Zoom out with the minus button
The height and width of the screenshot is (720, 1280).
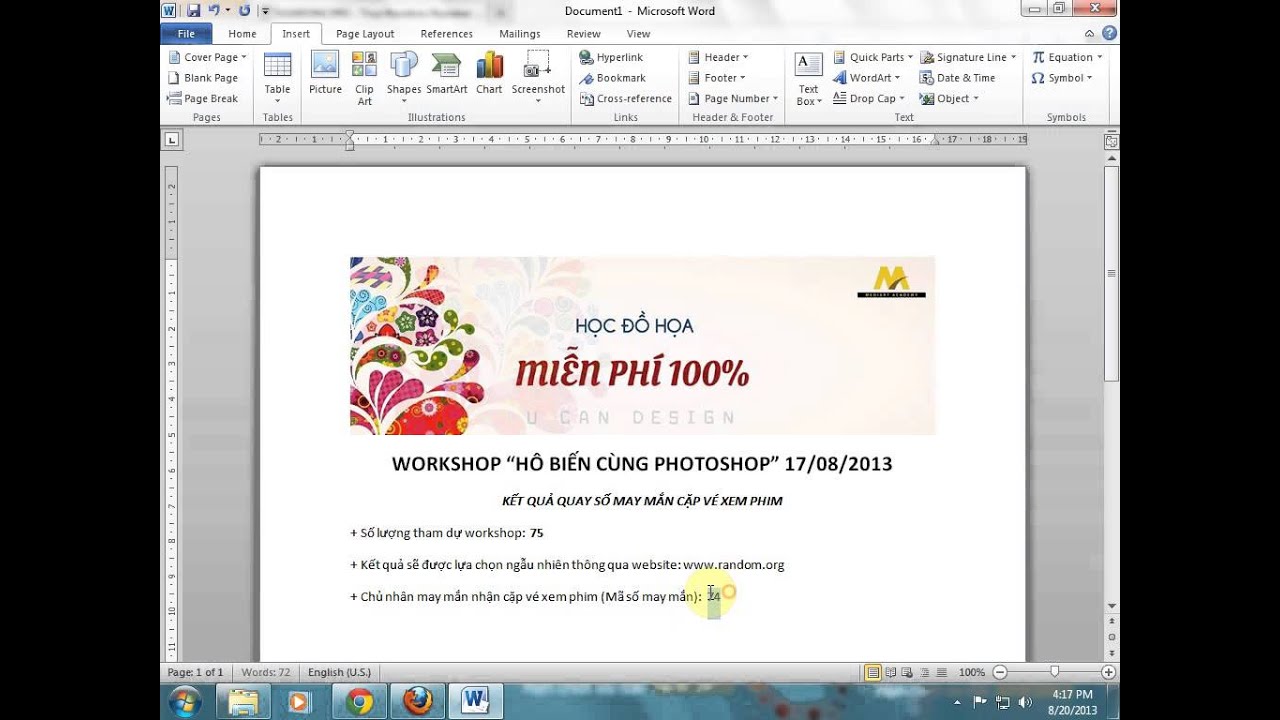coord(999,673)
